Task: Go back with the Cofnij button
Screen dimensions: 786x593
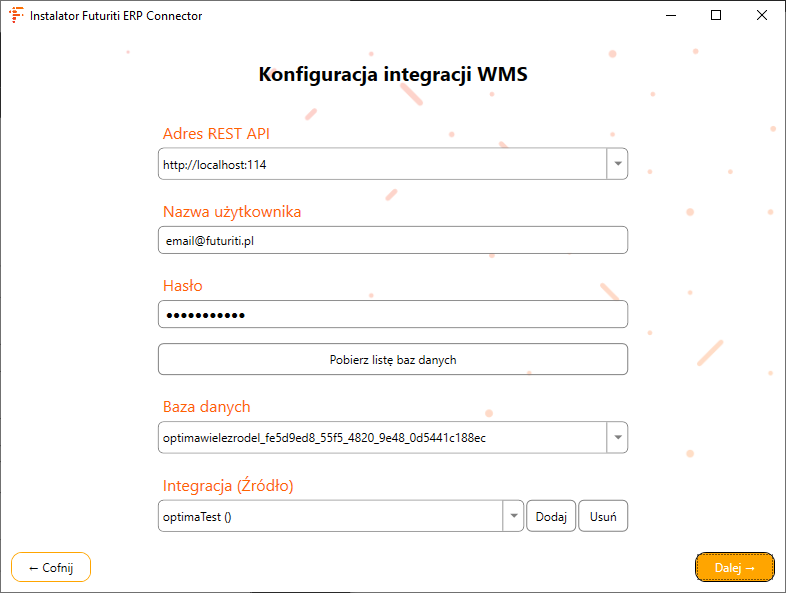Action: 51,567
